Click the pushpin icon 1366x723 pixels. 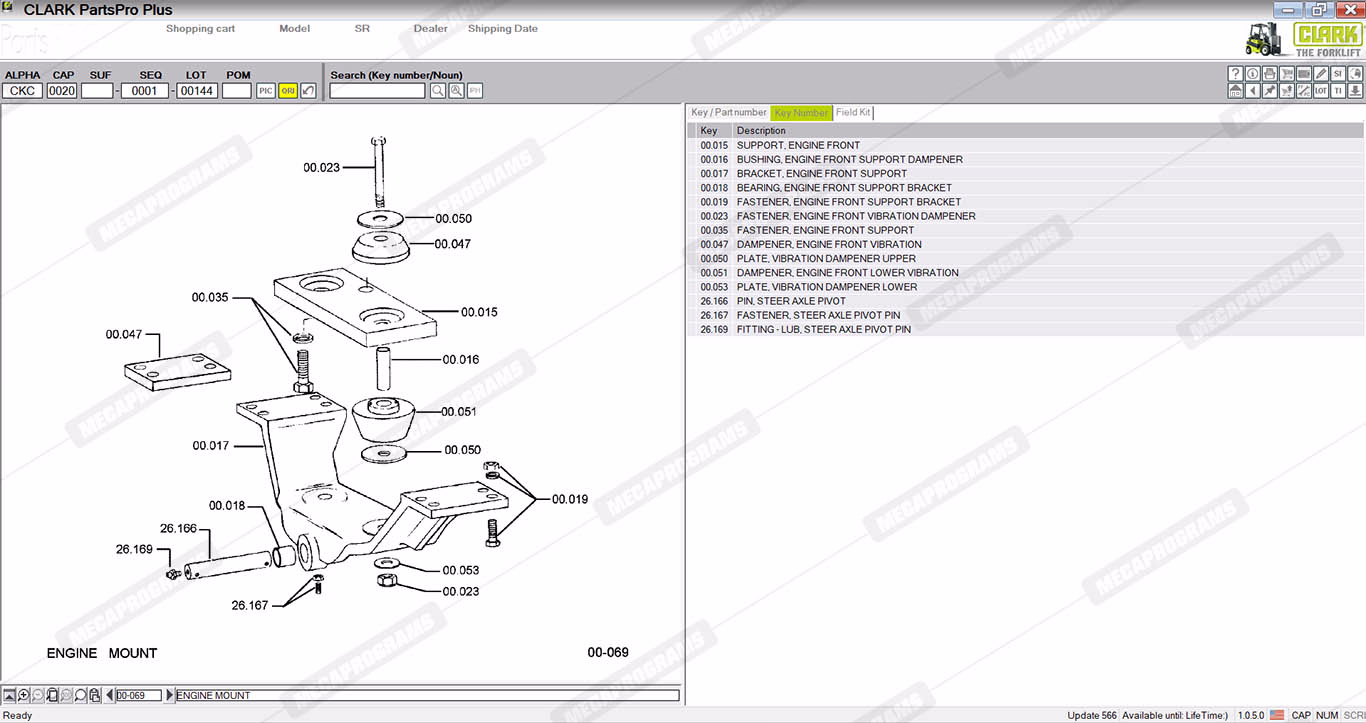[1269, 91]
